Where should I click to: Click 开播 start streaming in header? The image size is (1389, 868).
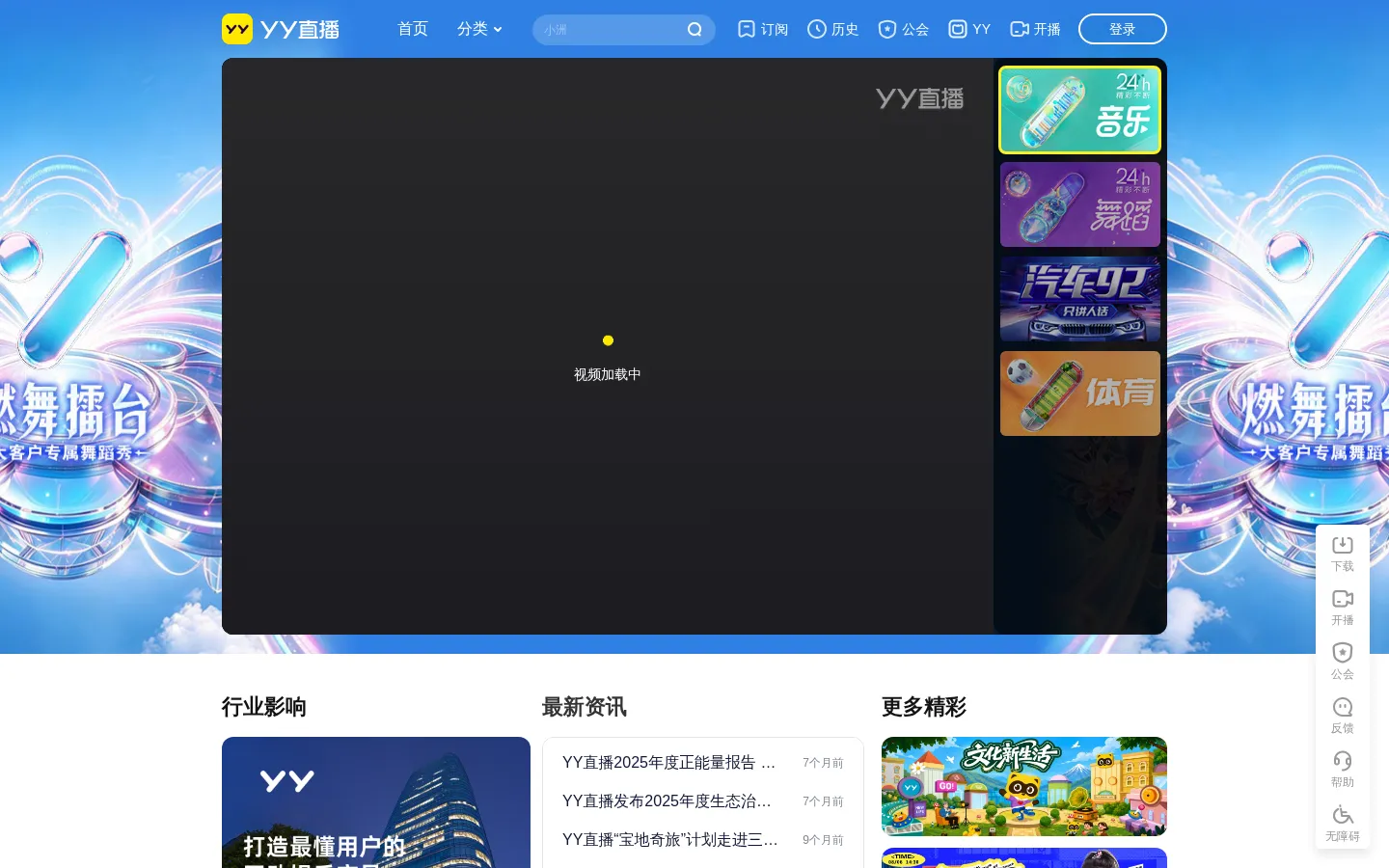pos(1035,29)
